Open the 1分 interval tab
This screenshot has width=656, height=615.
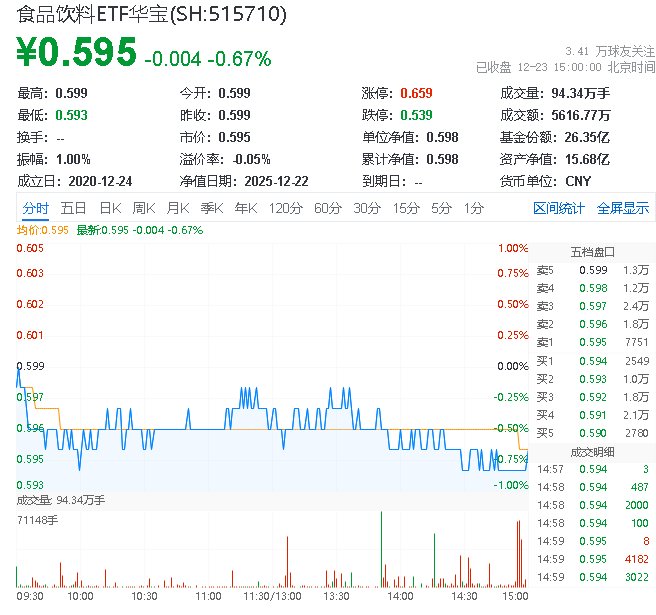473,208
